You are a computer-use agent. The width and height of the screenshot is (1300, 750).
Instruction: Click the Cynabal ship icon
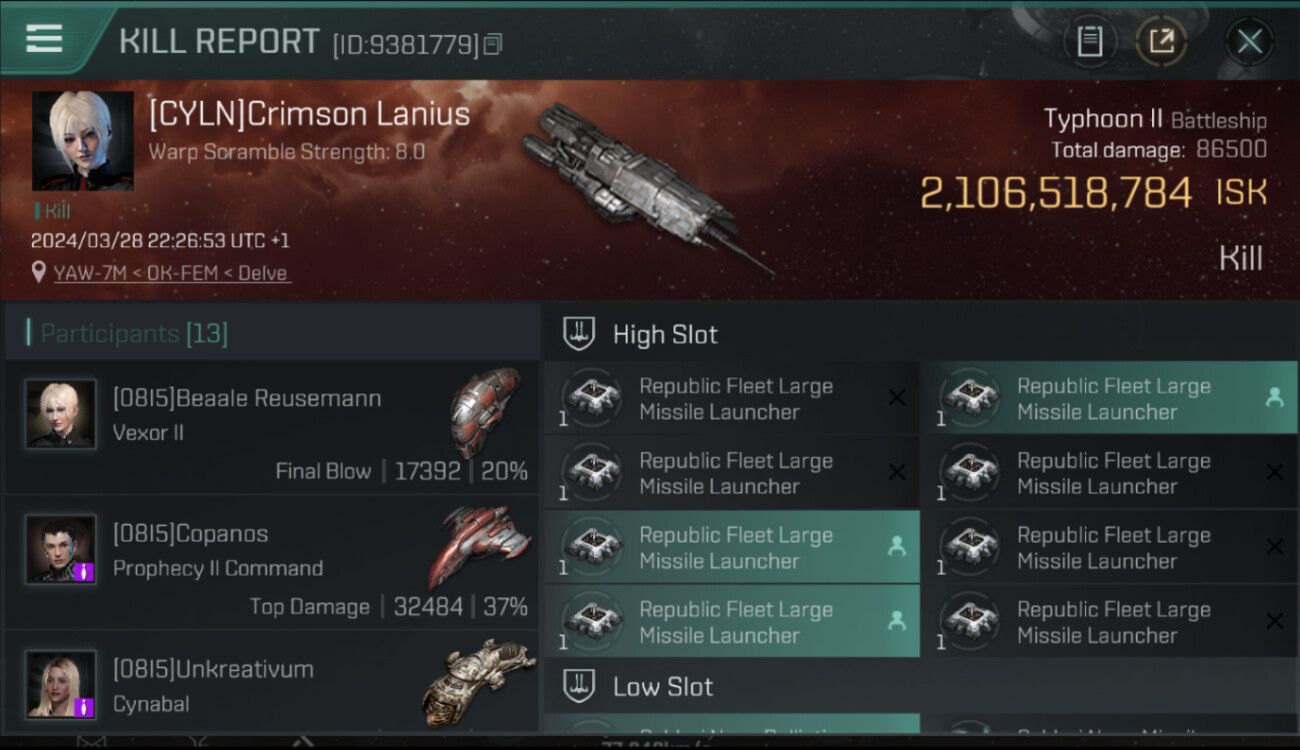478,682
